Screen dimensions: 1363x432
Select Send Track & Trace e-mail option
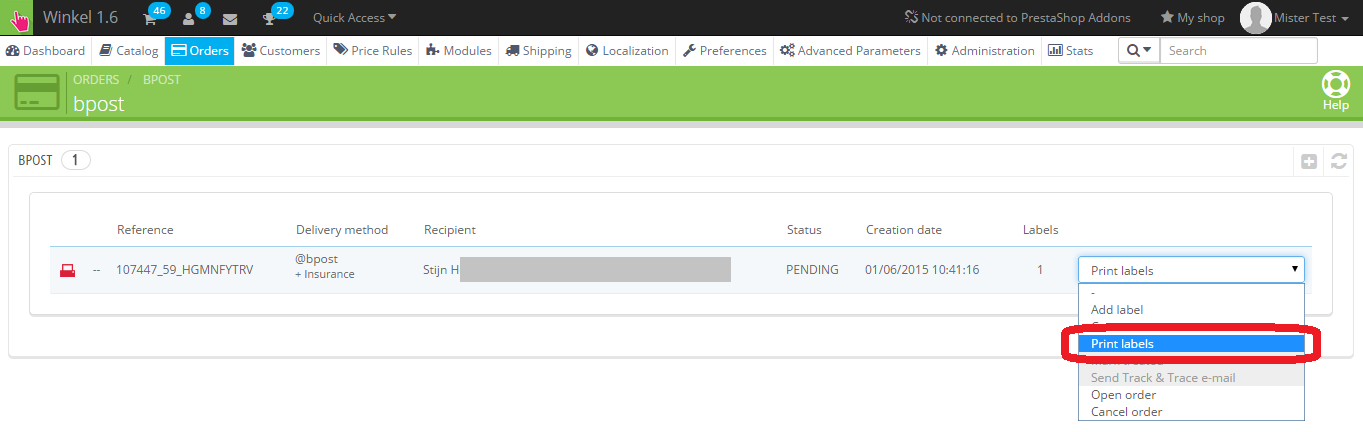[x=1191, y=378]
